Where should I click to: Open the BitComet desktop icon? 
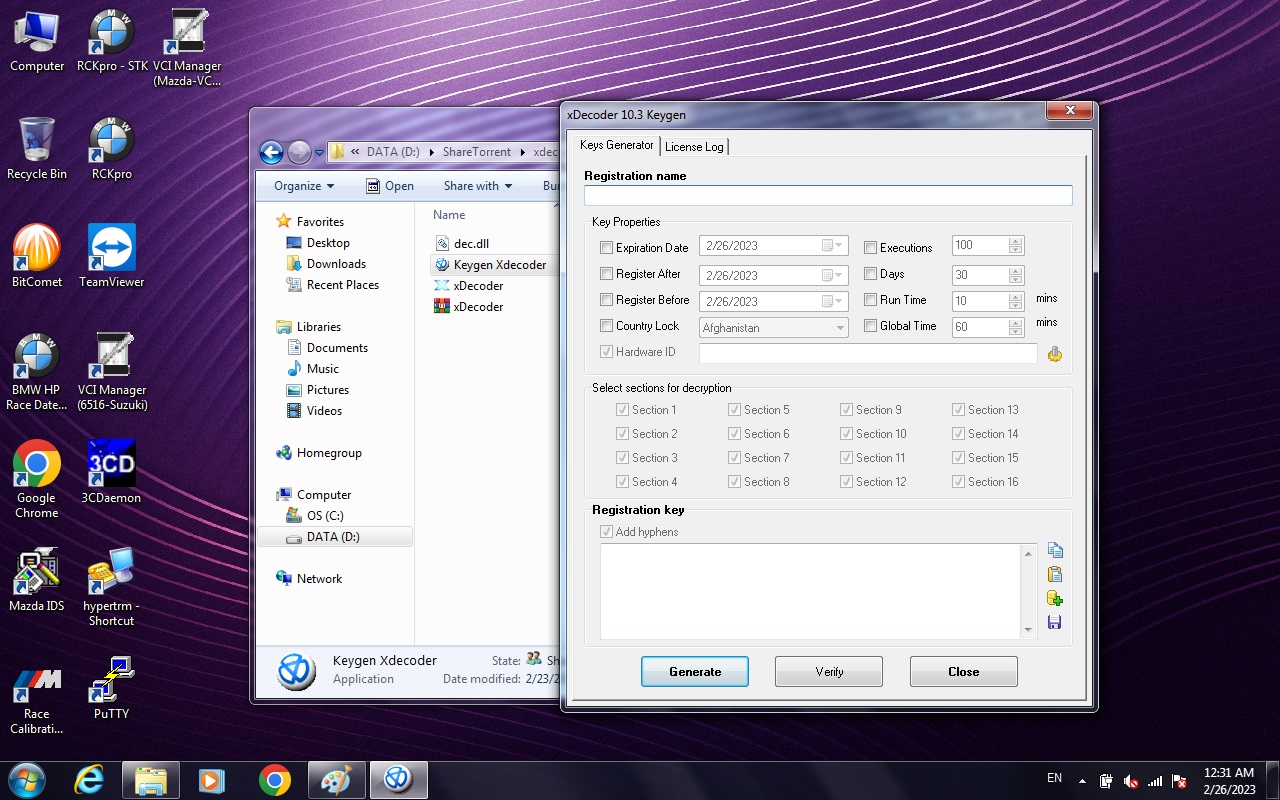coord(37,257)
